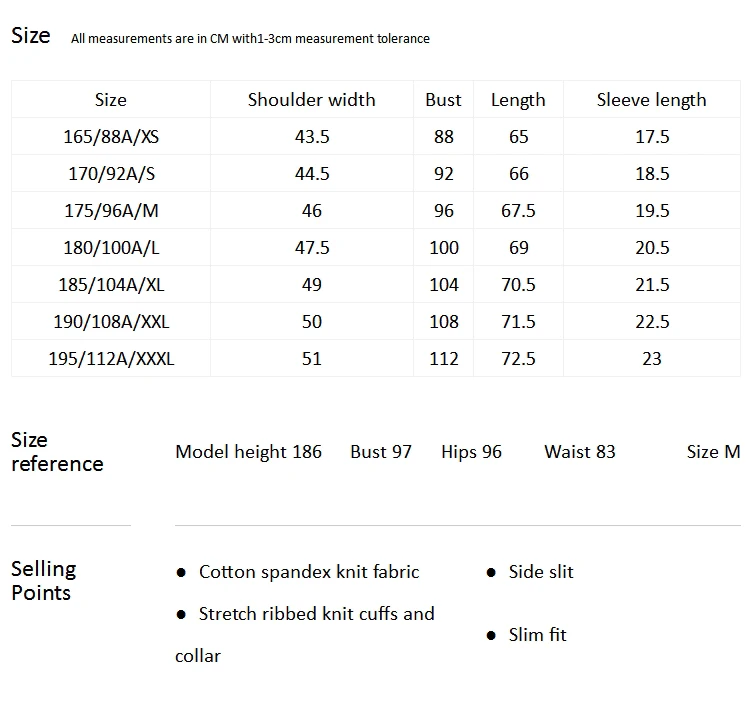750x718 pixels.
Task: Click the measurement tolerance note text
Action: point(250,38)
